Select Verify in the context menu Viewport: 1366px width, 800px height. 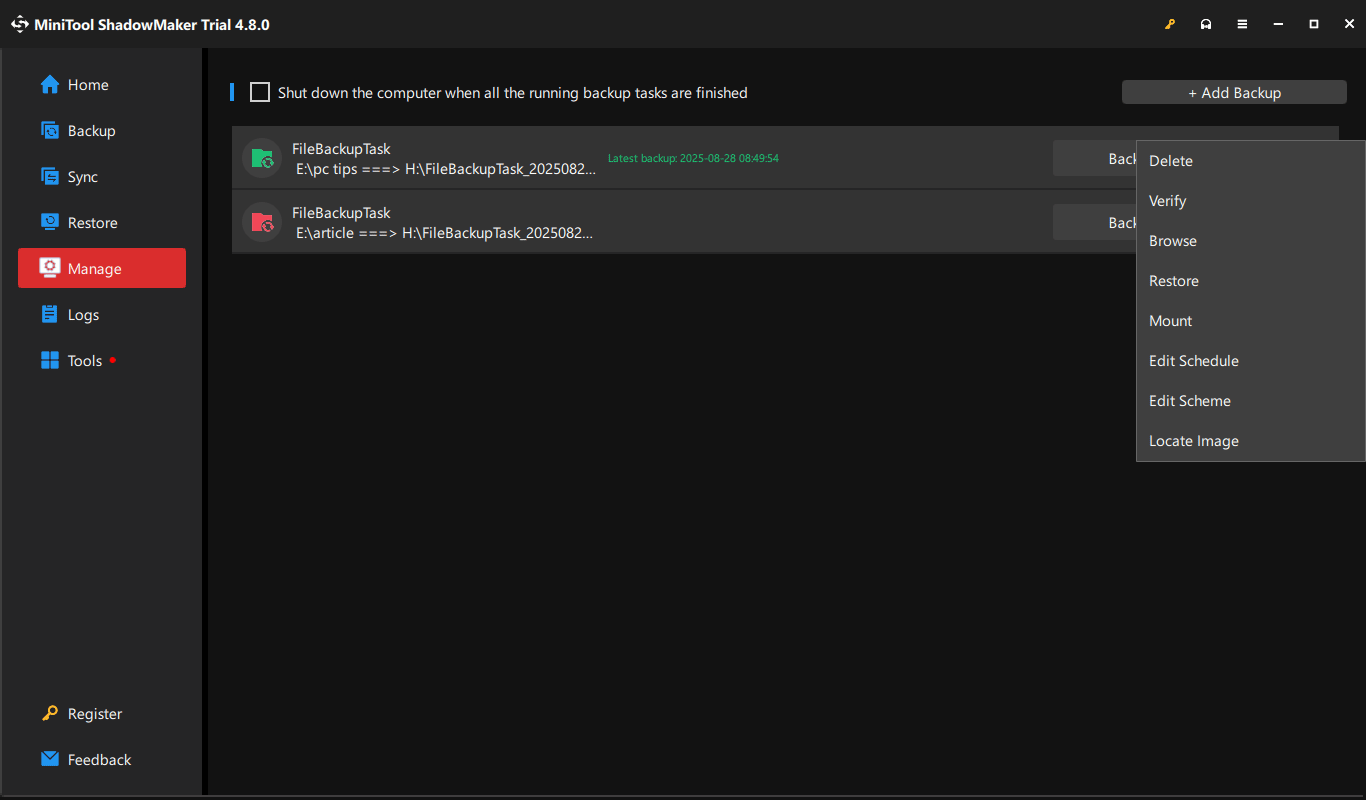coord(1167,200)
